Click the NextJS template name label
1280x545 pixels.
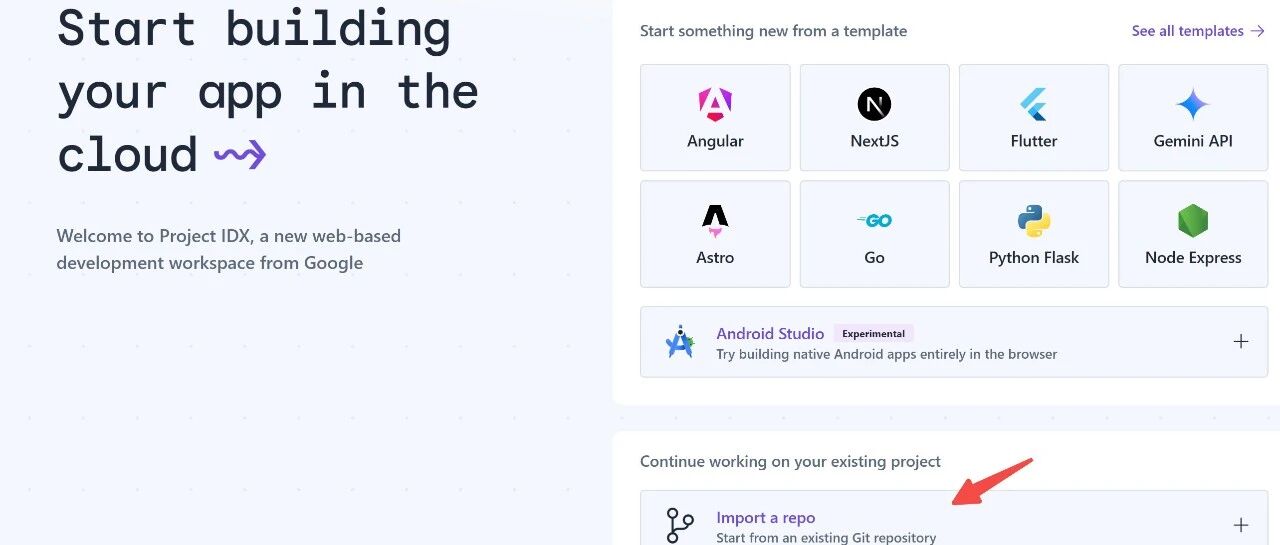point(874,141)
